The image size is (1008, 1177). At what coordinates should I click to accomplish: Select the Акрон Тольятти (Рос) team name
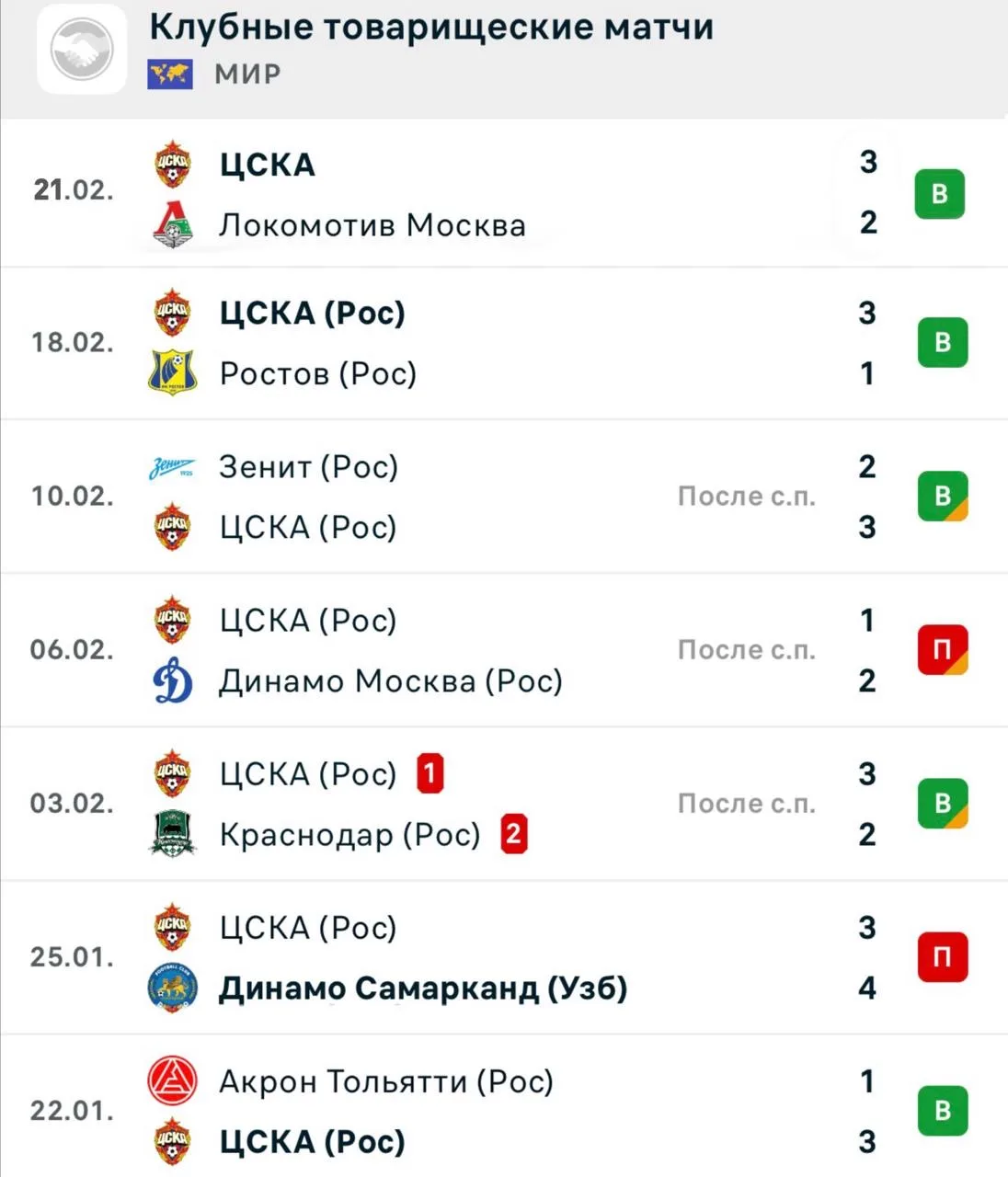[386, 1081]
